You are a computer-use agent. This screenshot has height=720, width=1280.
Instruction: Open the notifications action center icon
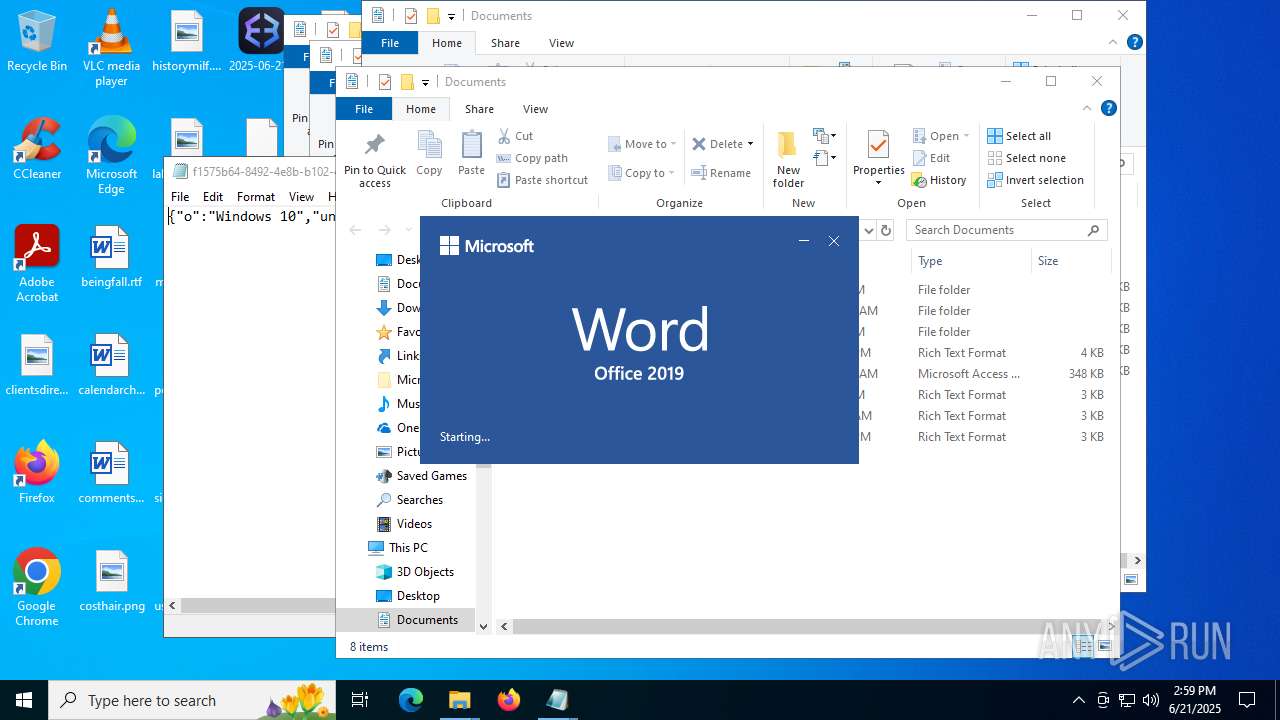[x=1247, y=700]
